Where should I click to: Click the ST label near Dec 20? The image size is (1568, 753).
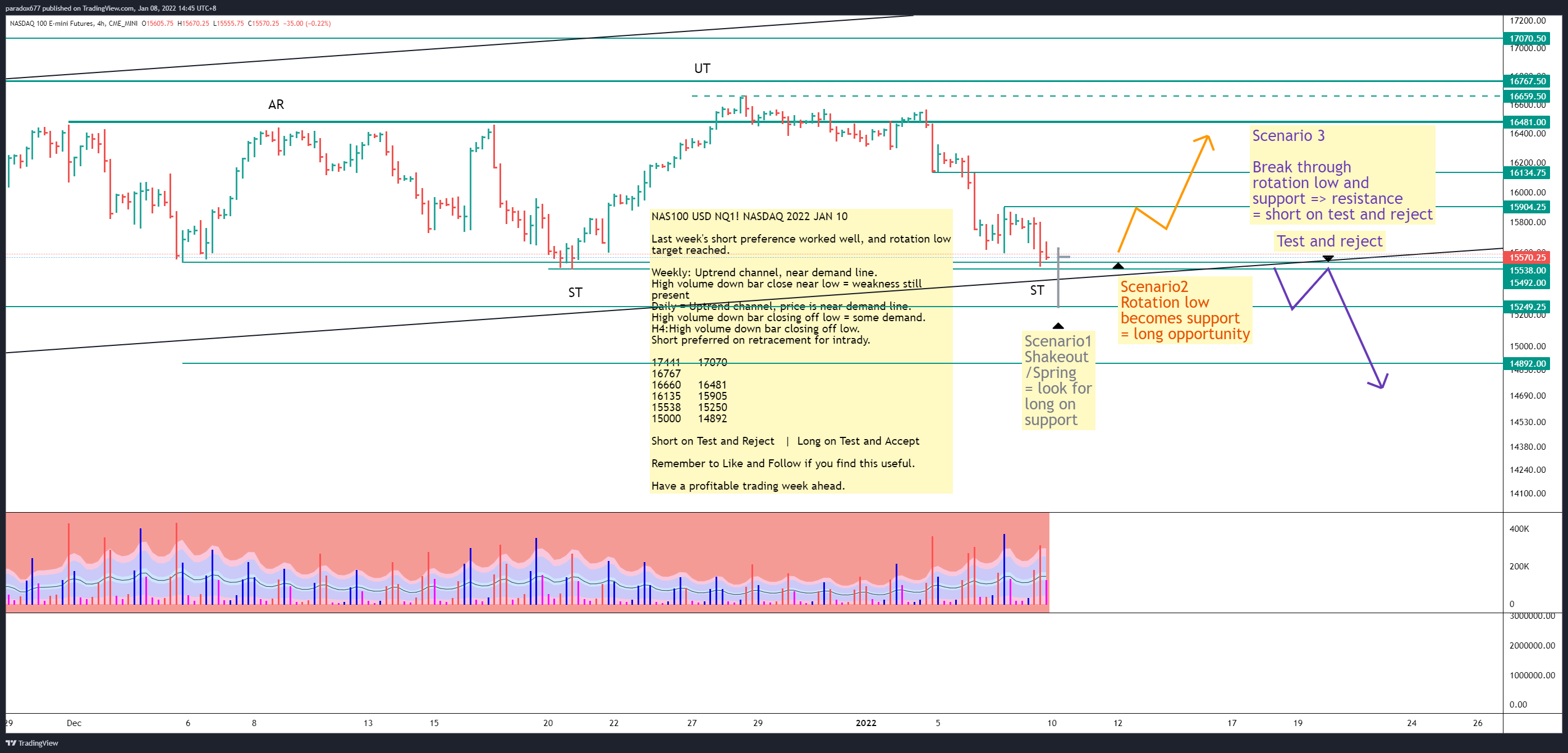coord(575,293)
